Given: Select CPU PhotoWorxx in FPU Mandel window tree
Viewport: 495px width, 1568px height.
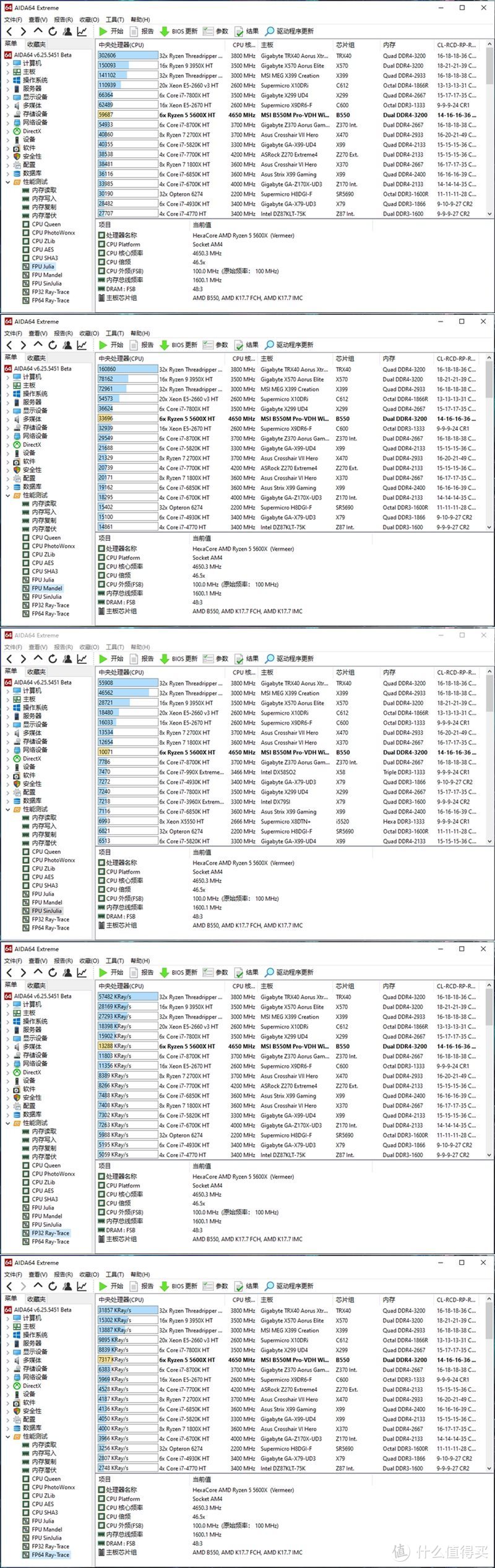Looking at the screenshot, I should (53, 546).
